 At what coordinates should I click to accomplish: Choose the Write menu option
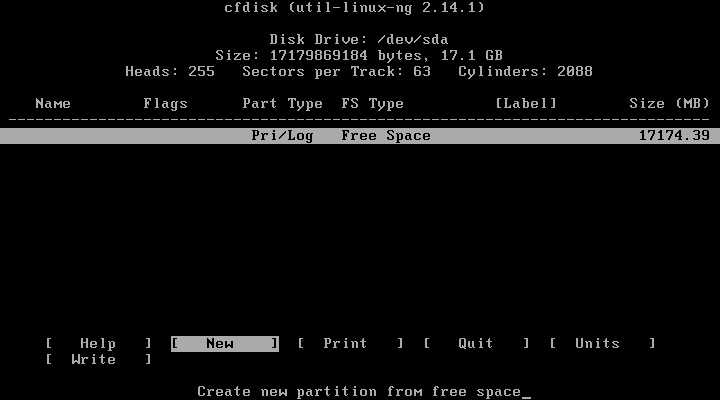(98, 360)
